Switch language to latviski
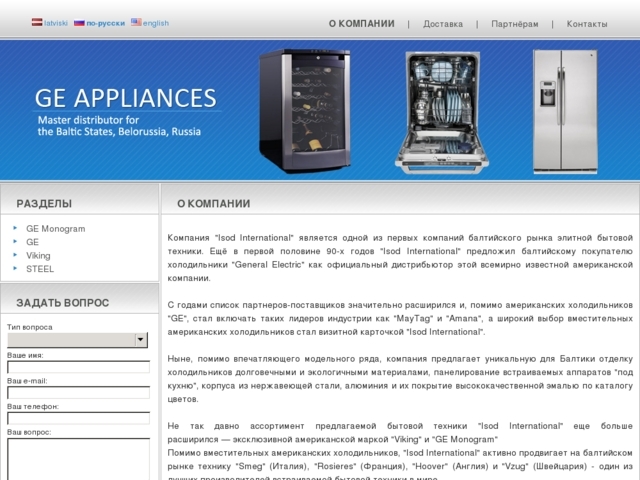640x480 pixels. [x=56, y=23]
